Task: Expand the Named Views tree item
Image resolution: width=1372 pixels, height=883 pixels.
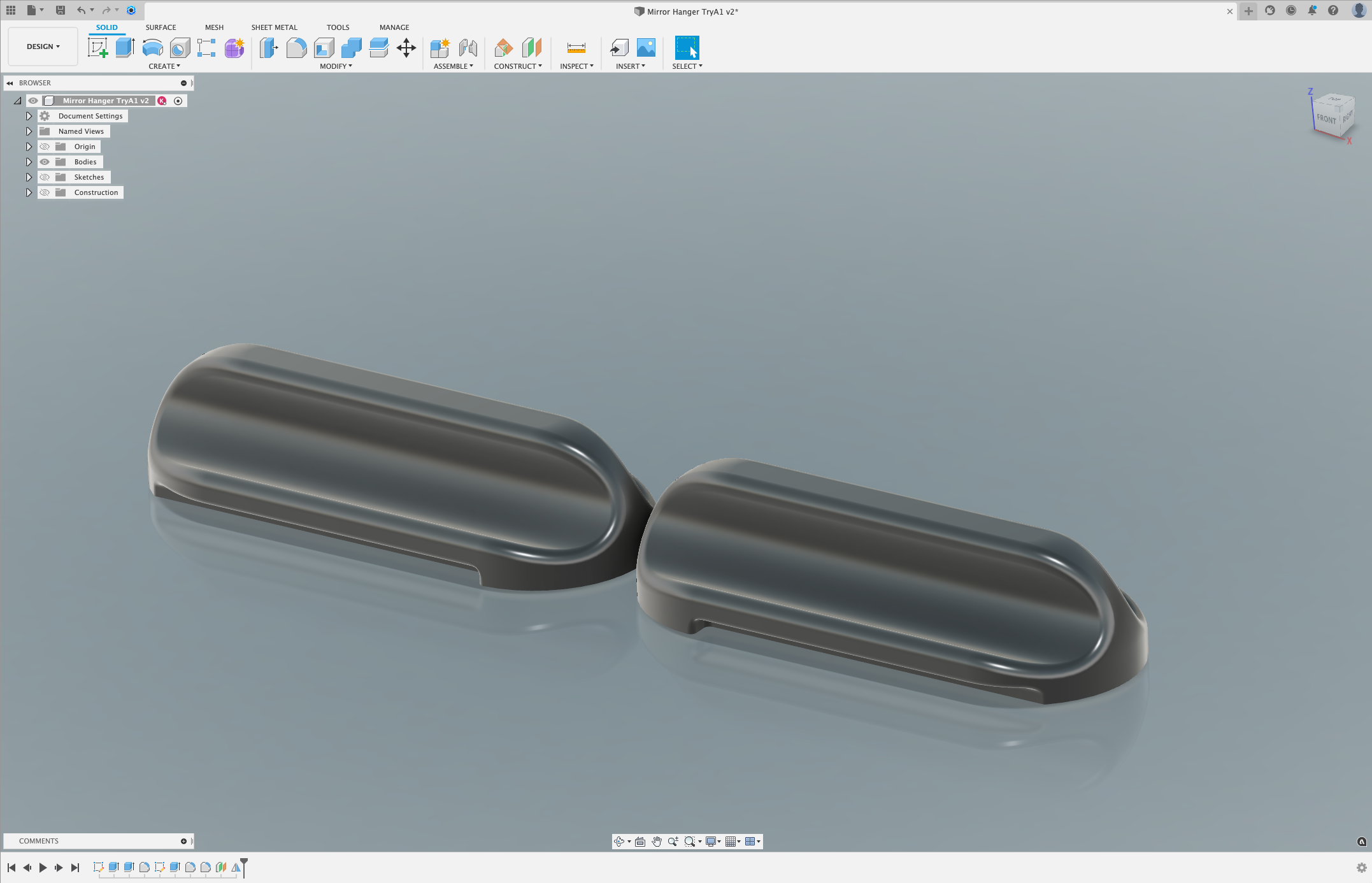Action: (28, 130)
